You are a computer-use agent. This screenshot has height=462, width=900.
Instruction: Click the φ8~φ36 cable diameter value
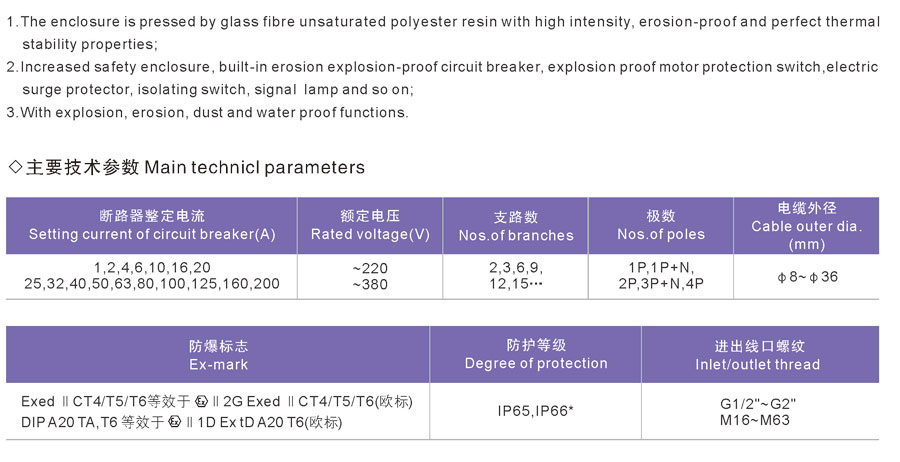click(x=807, y=277)
